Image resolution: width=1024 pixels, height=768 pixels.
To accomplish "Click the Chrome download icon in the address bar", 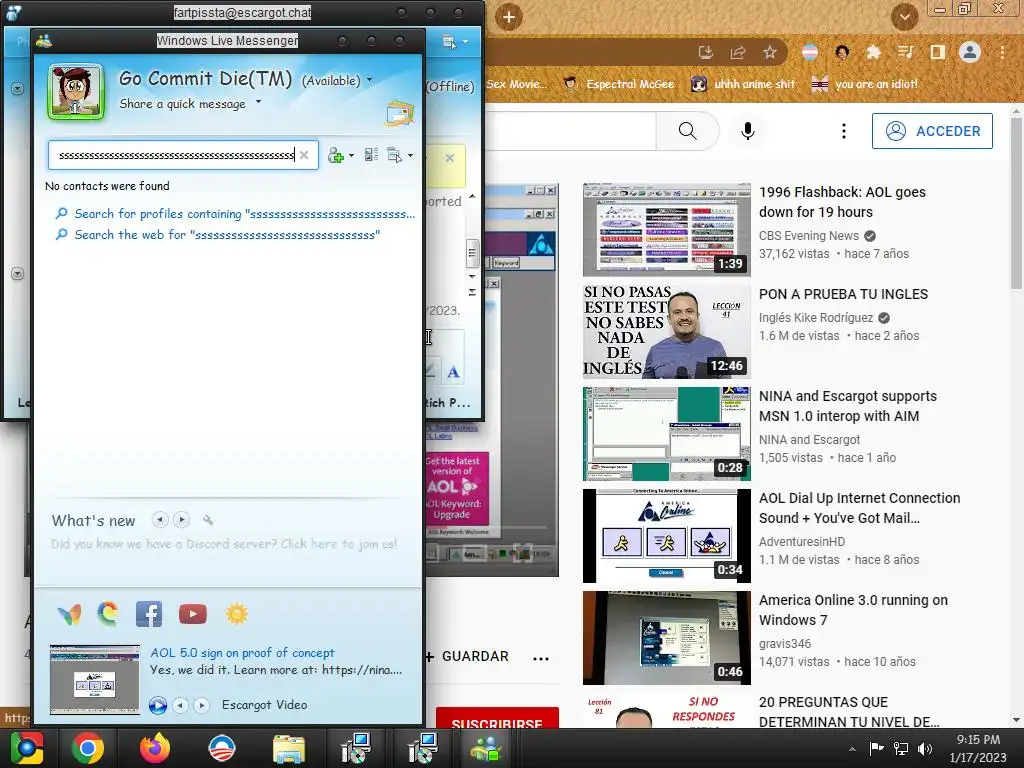I will (706, 52).
